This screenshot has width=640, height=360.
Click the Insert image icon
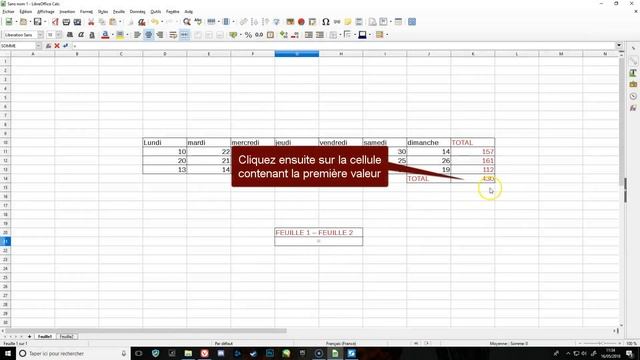click(290, 22)
